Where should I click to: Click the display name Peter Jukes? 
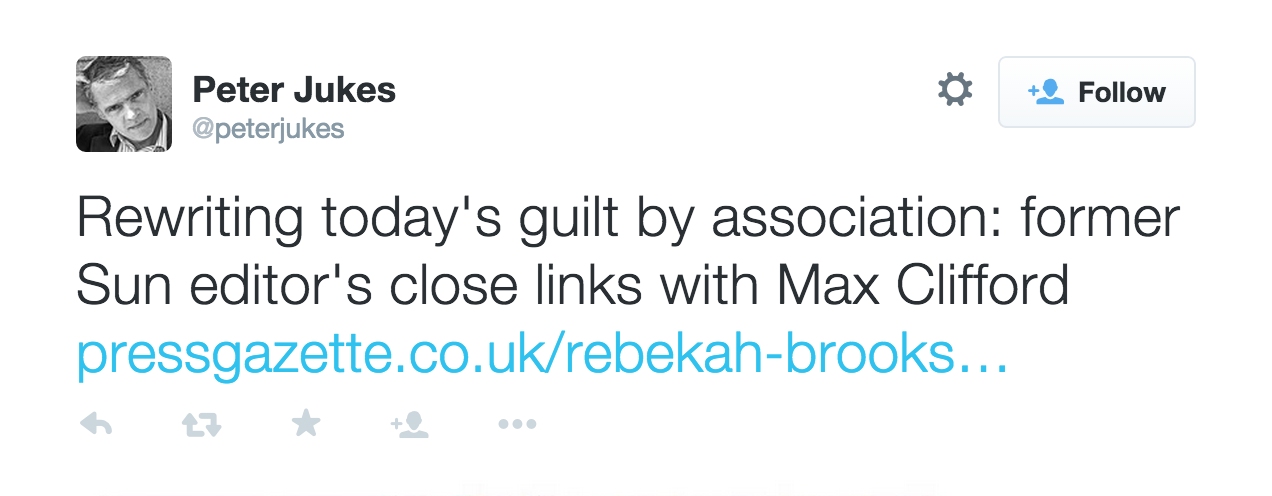pyautogui.click(x=294, y=90)
